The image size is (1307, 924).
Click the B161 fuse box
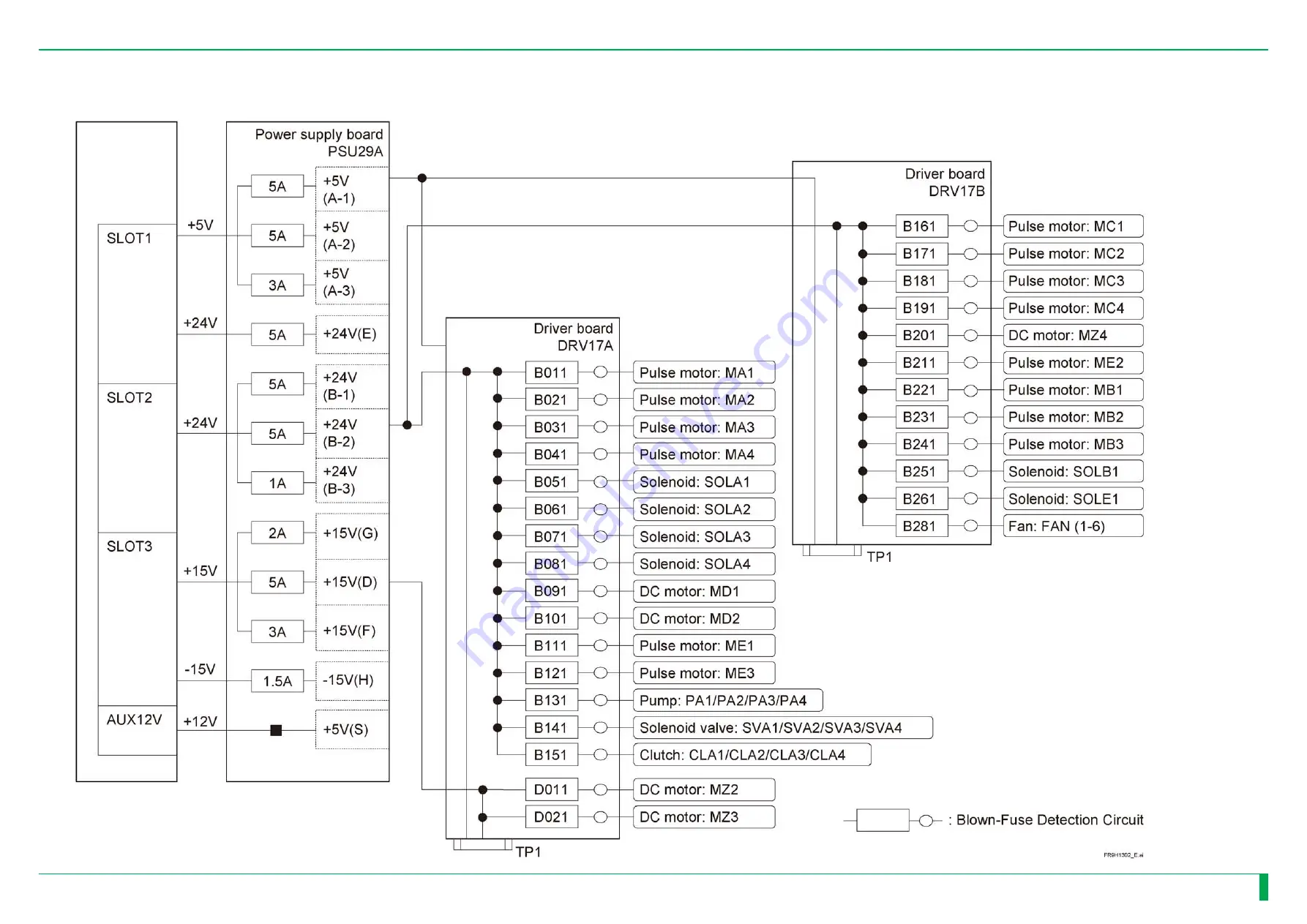click(921, 226)
